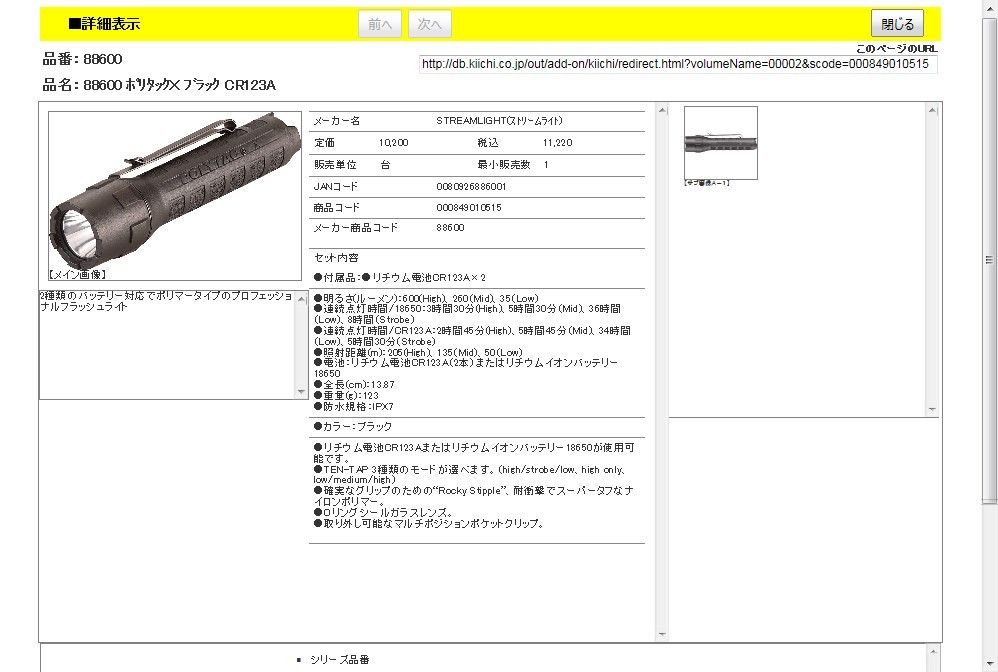This screenshot has width=998, height=672.
Task: Click the シリーズ品番 label
Action: [340, 660]
